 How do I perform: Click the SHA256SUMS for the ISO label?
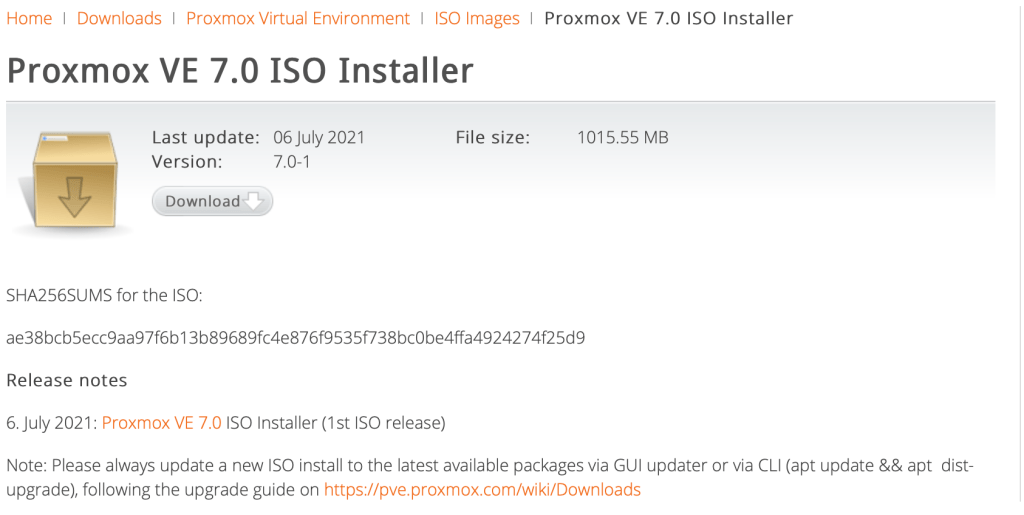(104, 296)
